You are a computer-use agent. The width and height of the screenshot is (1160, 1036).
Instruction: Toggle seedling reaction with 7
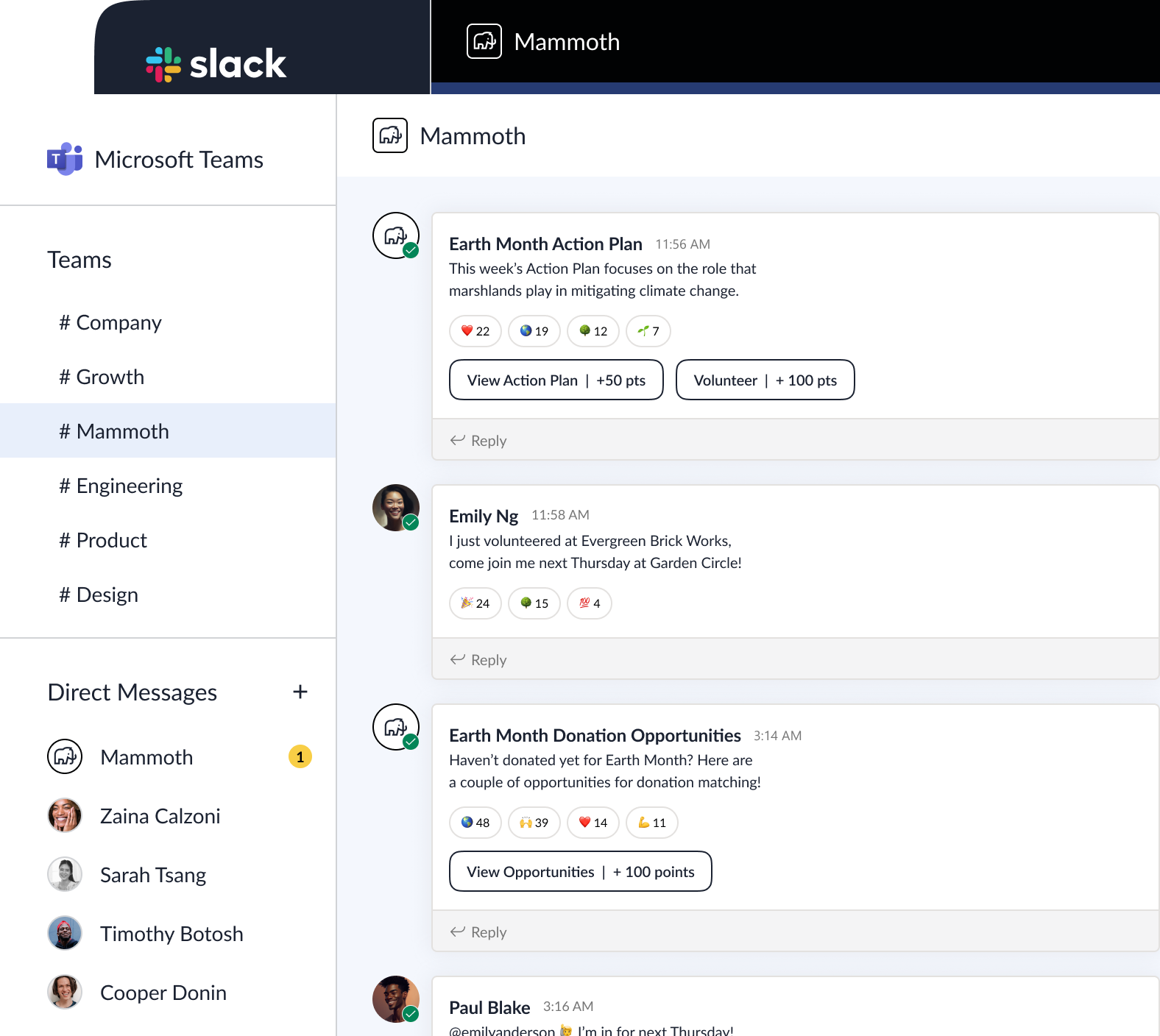point(648,331)
